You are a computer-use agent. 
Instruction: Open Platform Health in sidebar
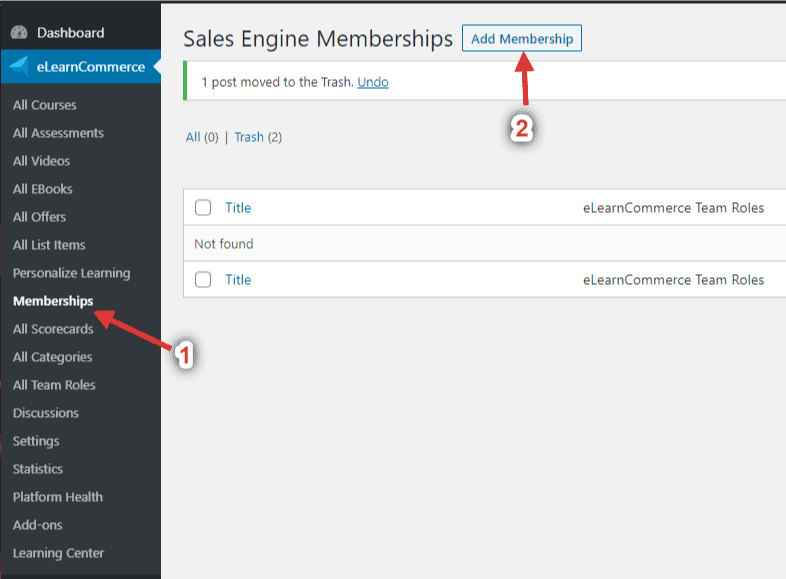coord(58,497)
